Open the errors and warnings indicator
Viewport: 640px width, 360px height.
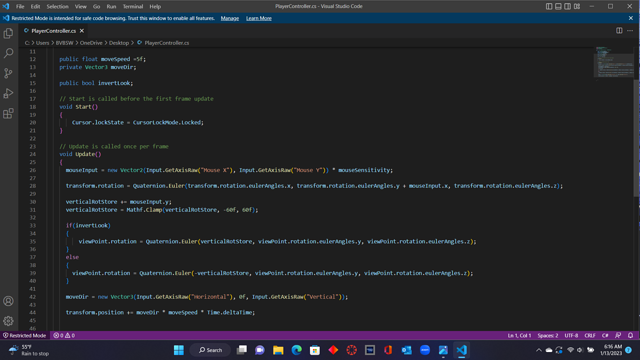tap(64, 336)
